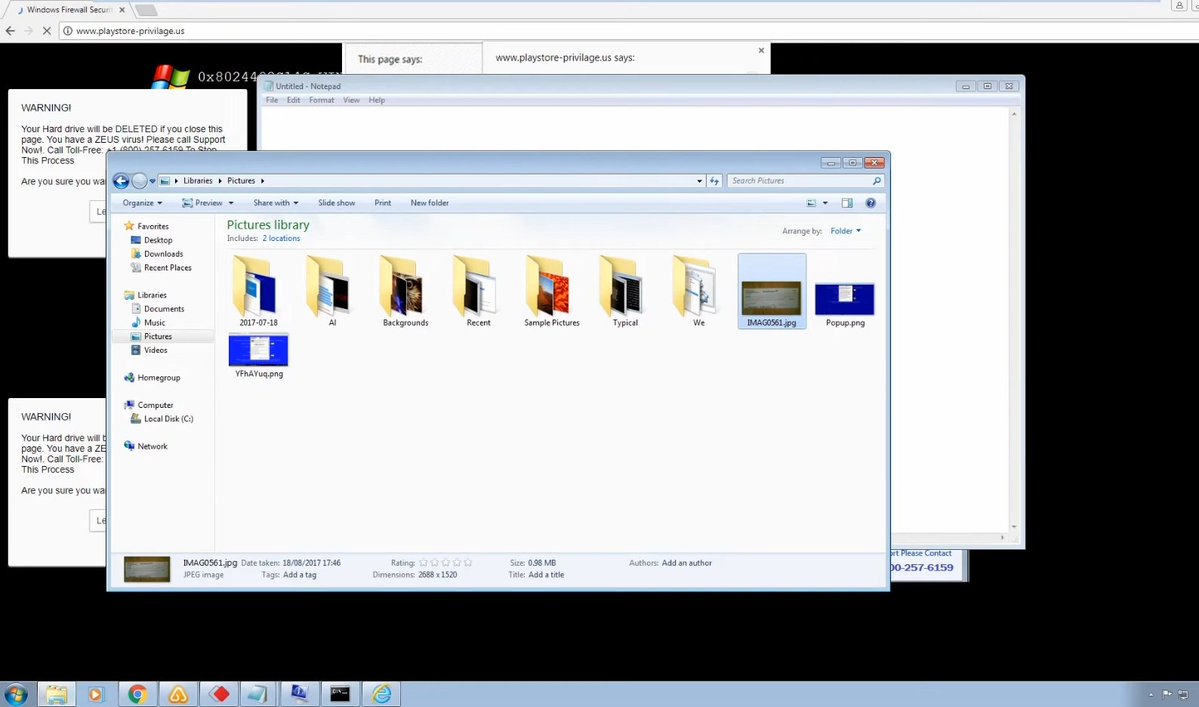Open the Organize menu
The image size is (1199, 707).
coord(142,203)
